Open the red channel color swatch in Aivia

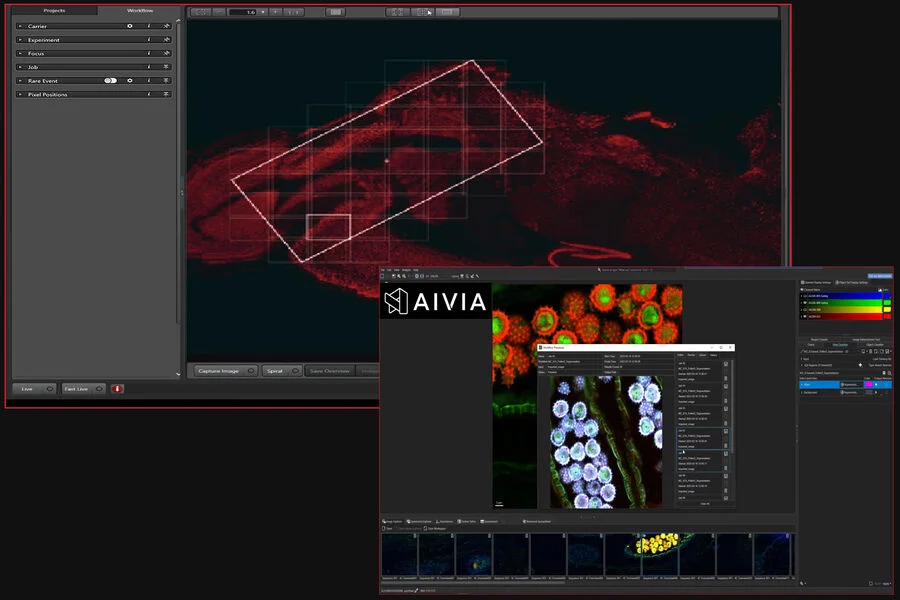click(x=887, y=316)
